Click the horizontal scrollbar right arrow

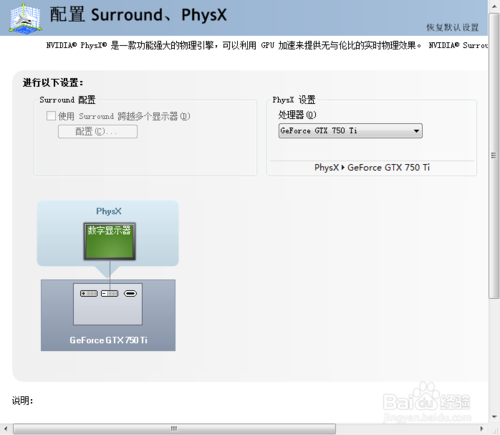481,428
